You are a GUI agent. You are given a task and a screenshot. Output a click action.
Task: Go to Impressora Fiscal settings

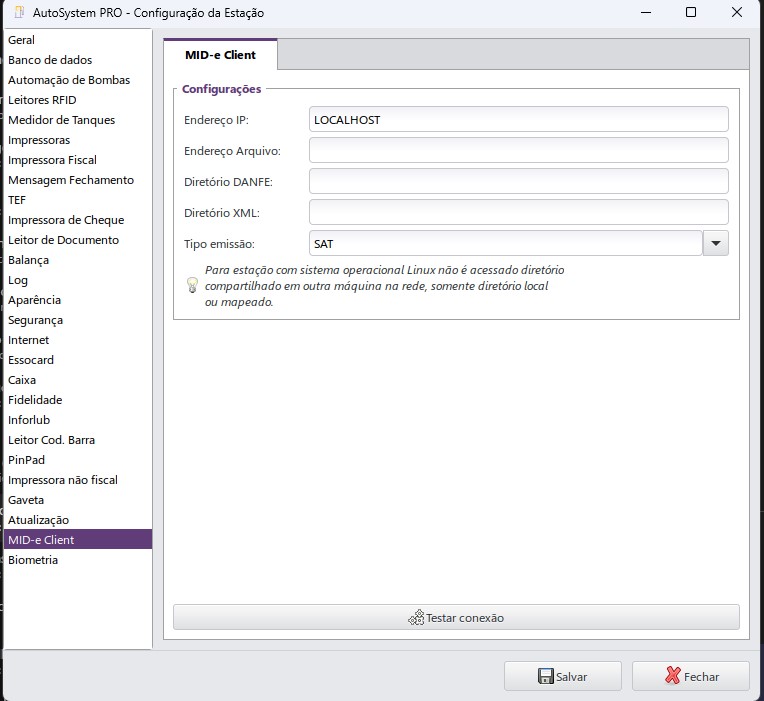tap(52, 160)
